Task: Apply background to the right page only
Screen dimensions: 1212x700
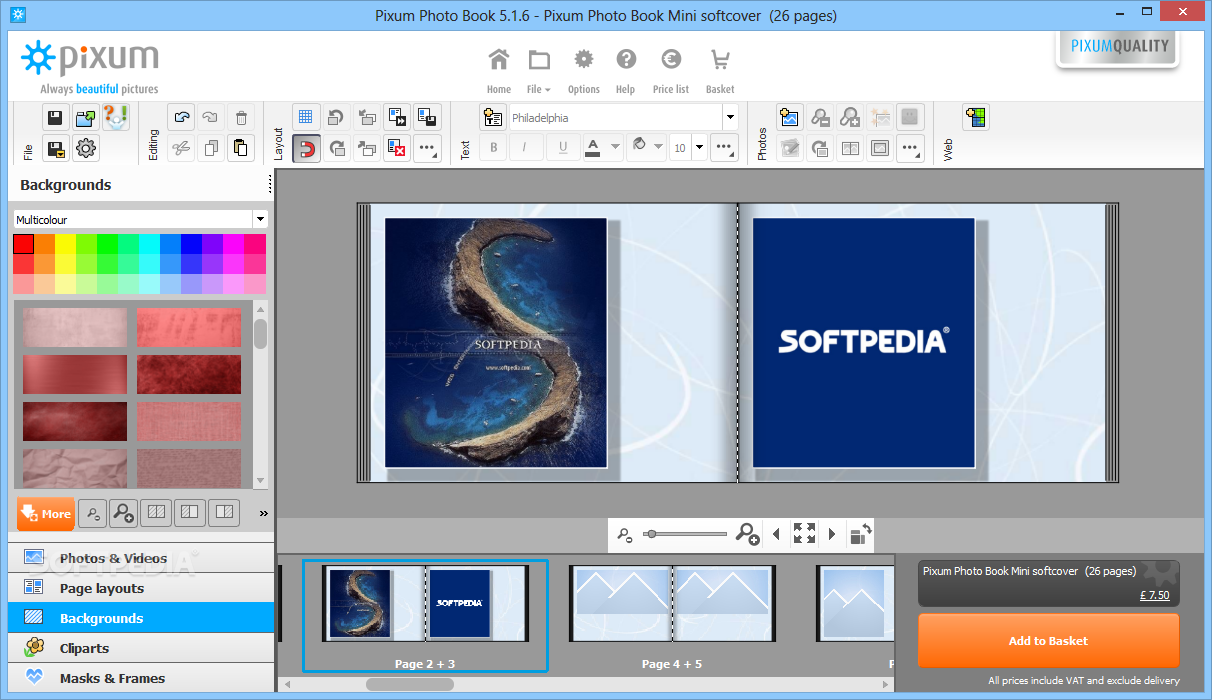Action: point(225,514)
